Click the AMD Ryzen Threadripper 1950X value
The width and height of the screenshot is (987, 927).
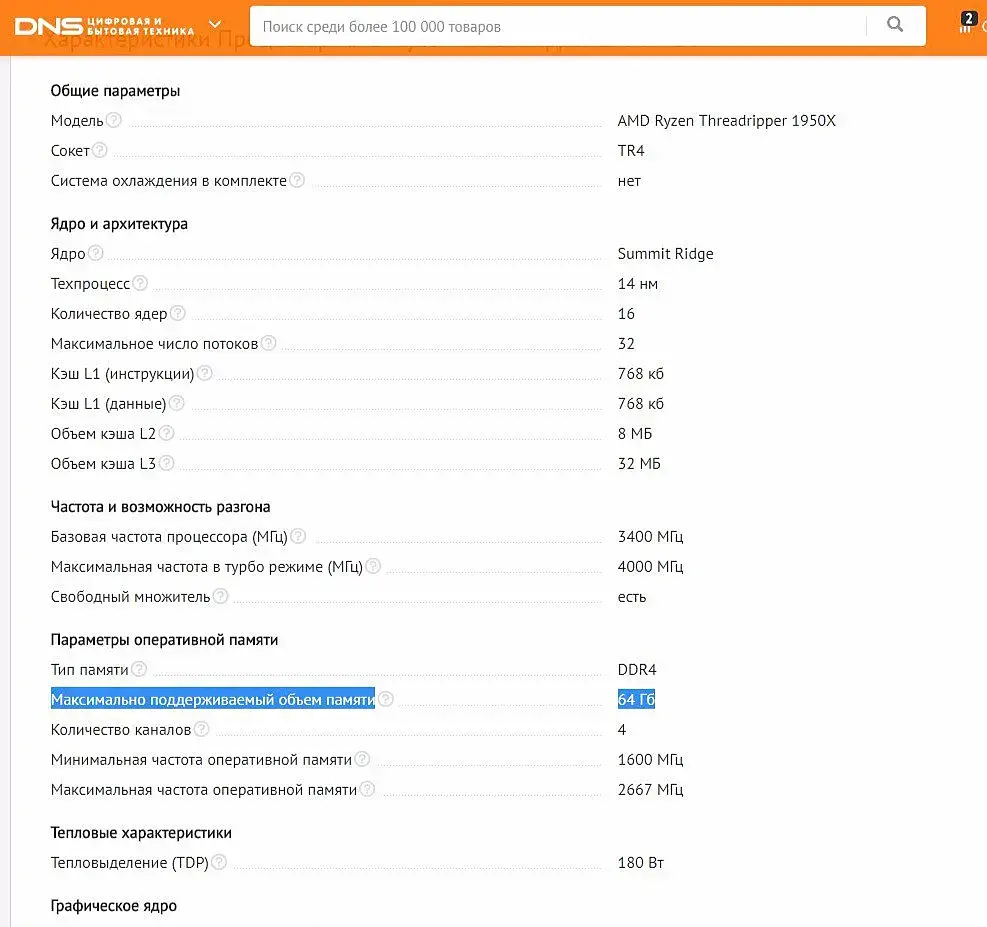[726, 120]
